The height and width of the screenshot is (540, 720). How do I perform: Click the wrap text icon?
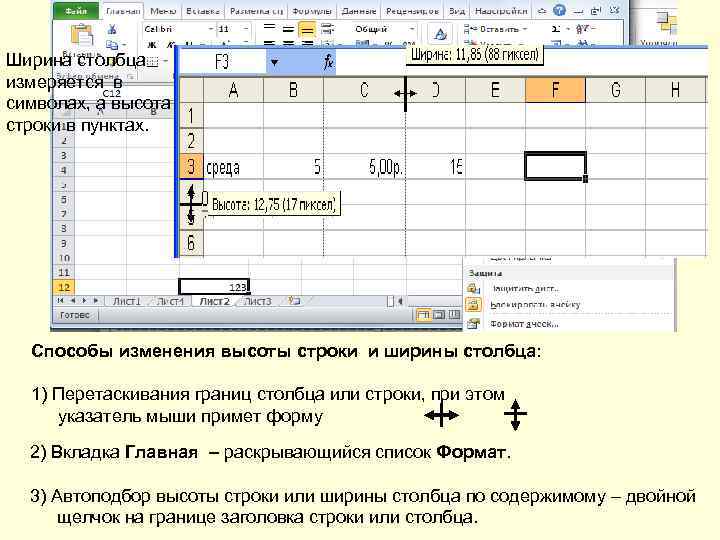(x=327, y=29)
